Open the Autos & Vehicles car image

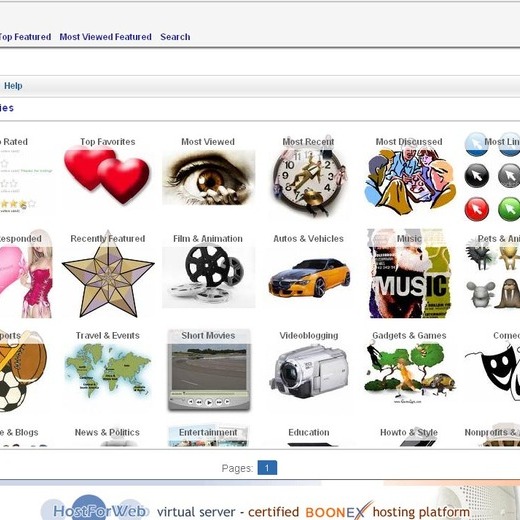309,278
